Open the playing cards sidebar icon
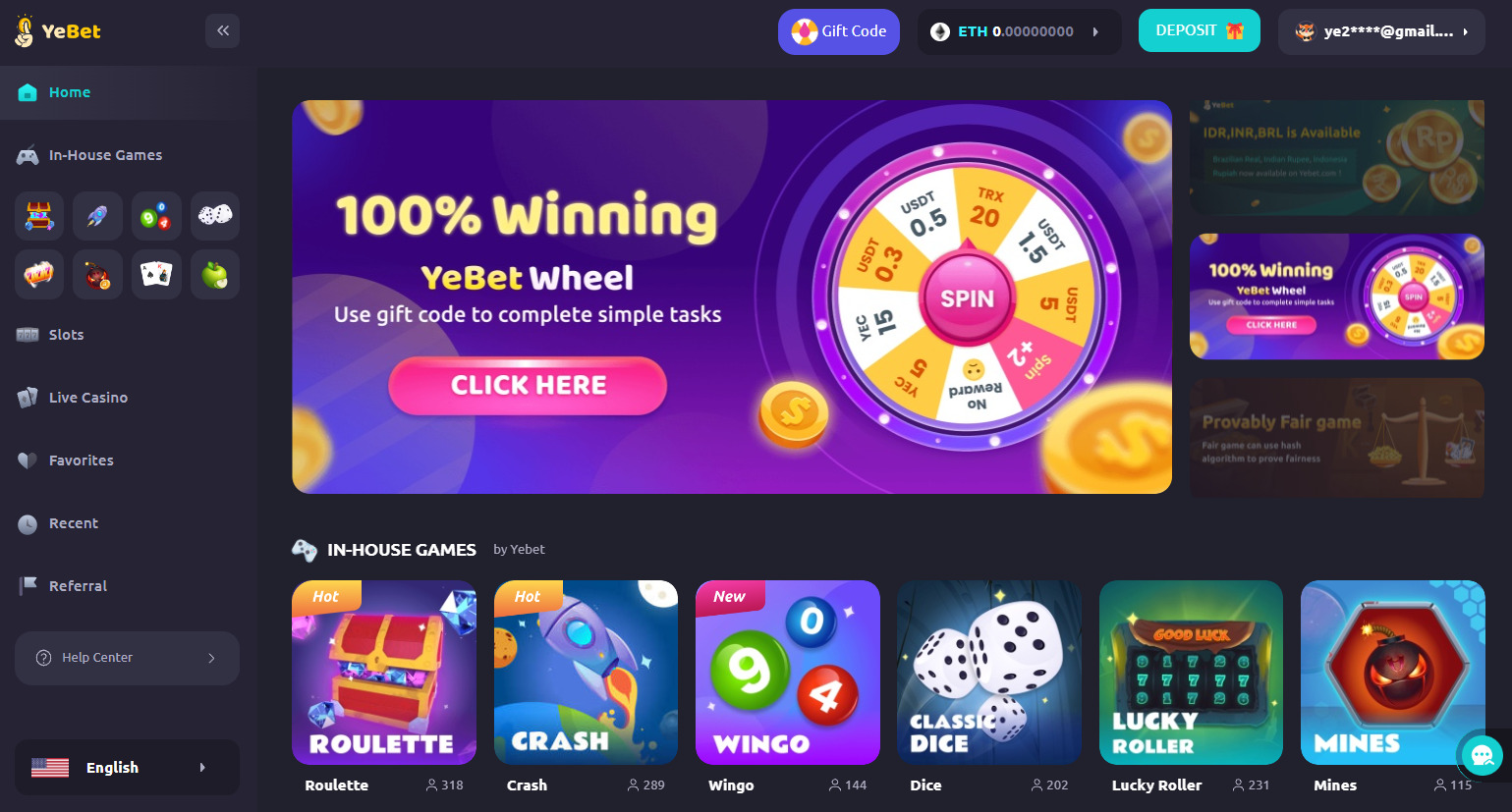 pyautogui.click(x=156, y=275)
